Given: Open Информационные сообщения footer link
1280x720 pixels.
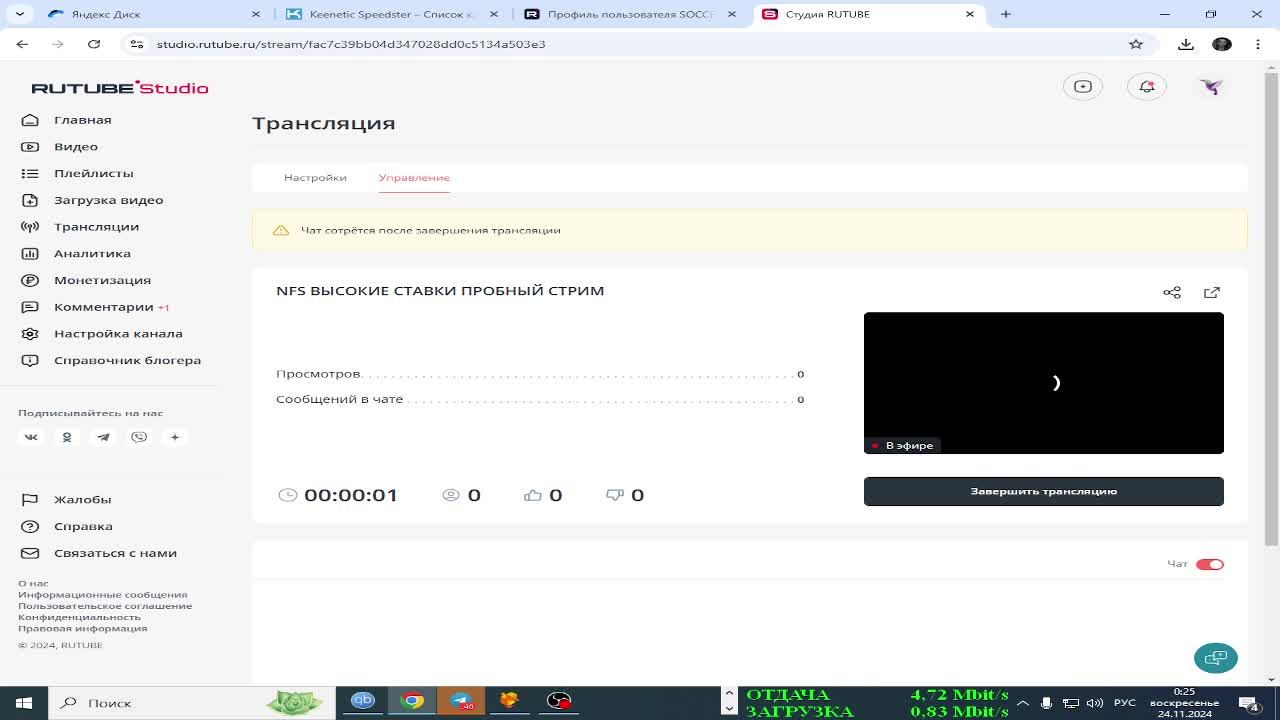Looking at the screenshot, I should (102, 594).
